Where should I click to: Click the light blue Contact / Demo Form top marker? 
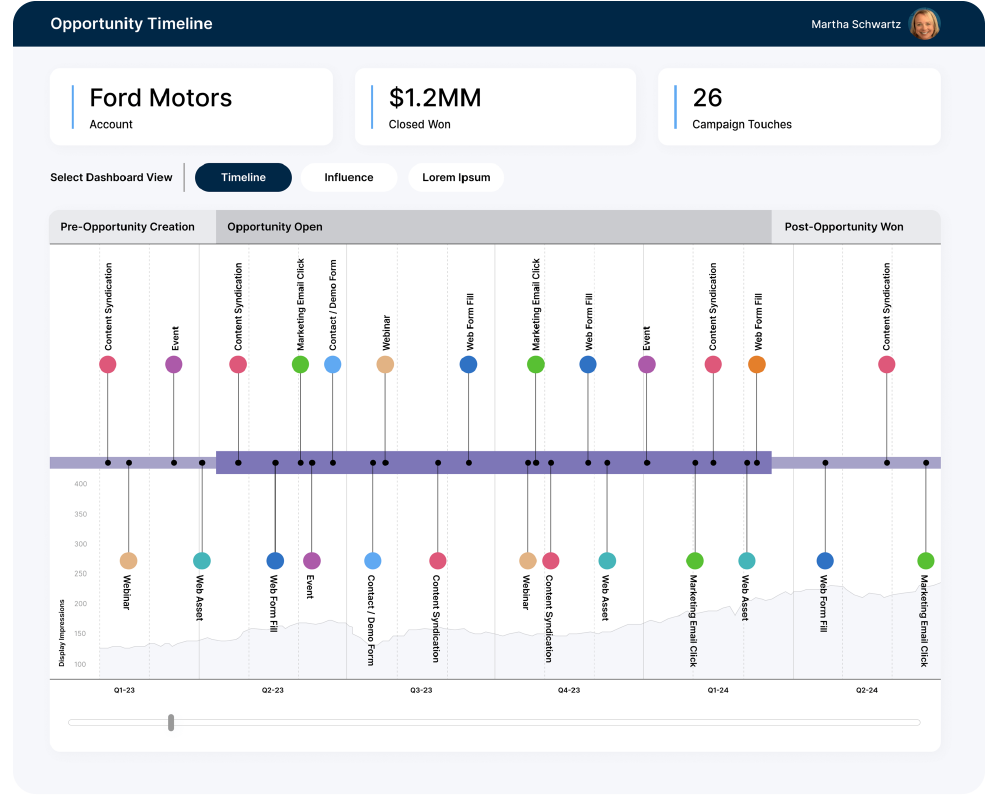pyautogui.click(x=333, y=364)
